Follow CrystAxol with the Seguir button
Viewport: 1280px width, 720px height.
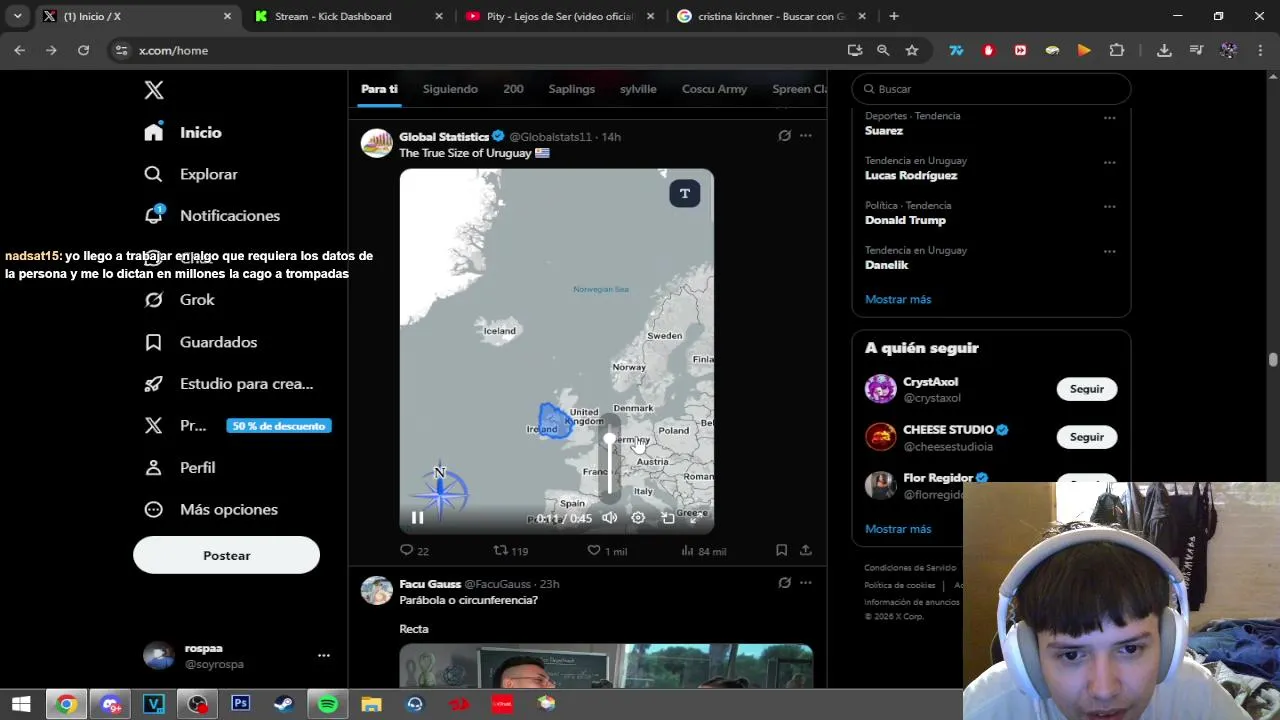click(x=1087, y=389)
